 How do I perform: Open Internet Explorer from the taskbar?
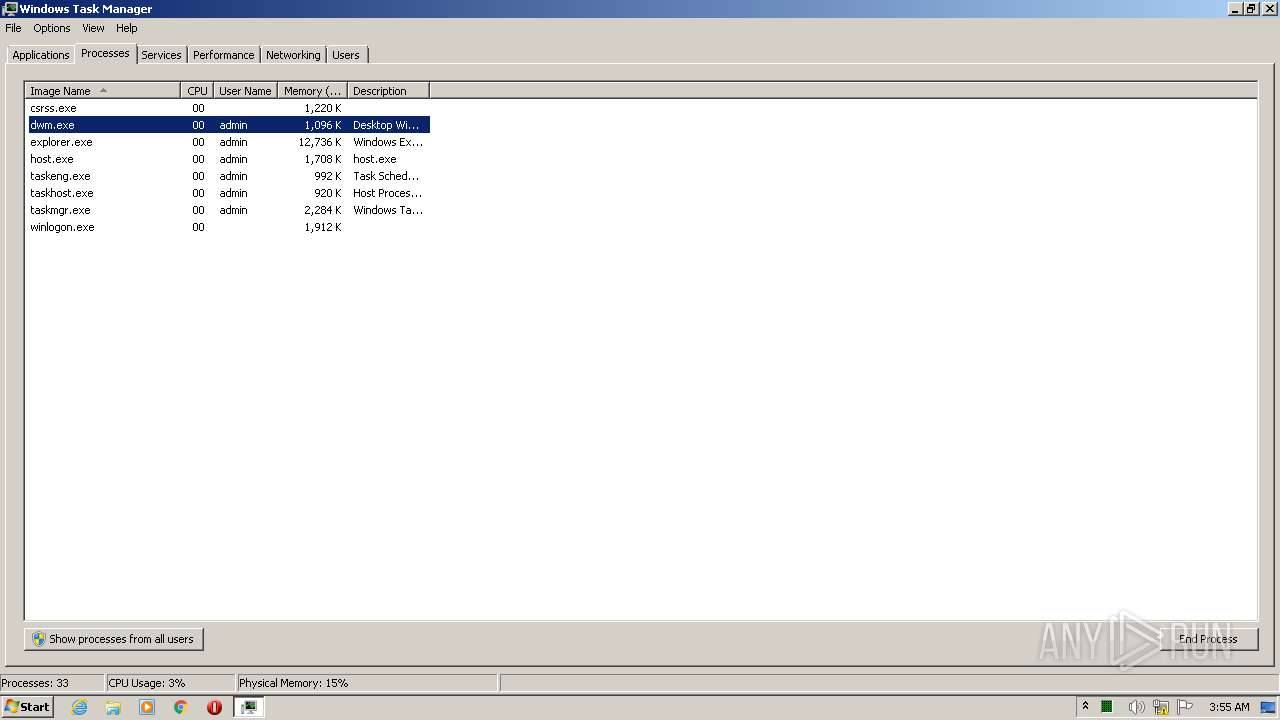click(x=79, y=707)
